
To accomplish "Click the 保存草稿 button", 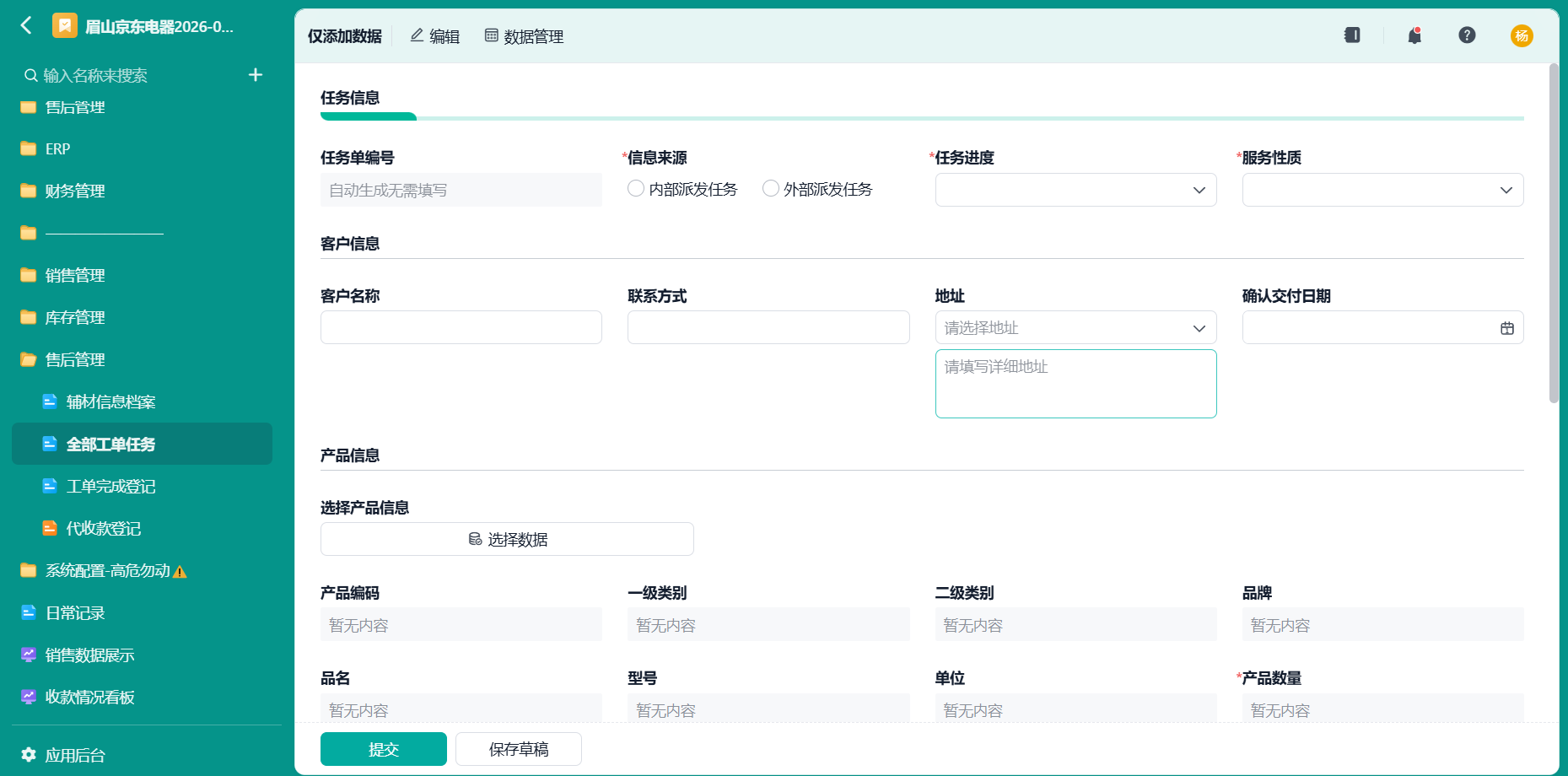I will (x=519, y=749).
